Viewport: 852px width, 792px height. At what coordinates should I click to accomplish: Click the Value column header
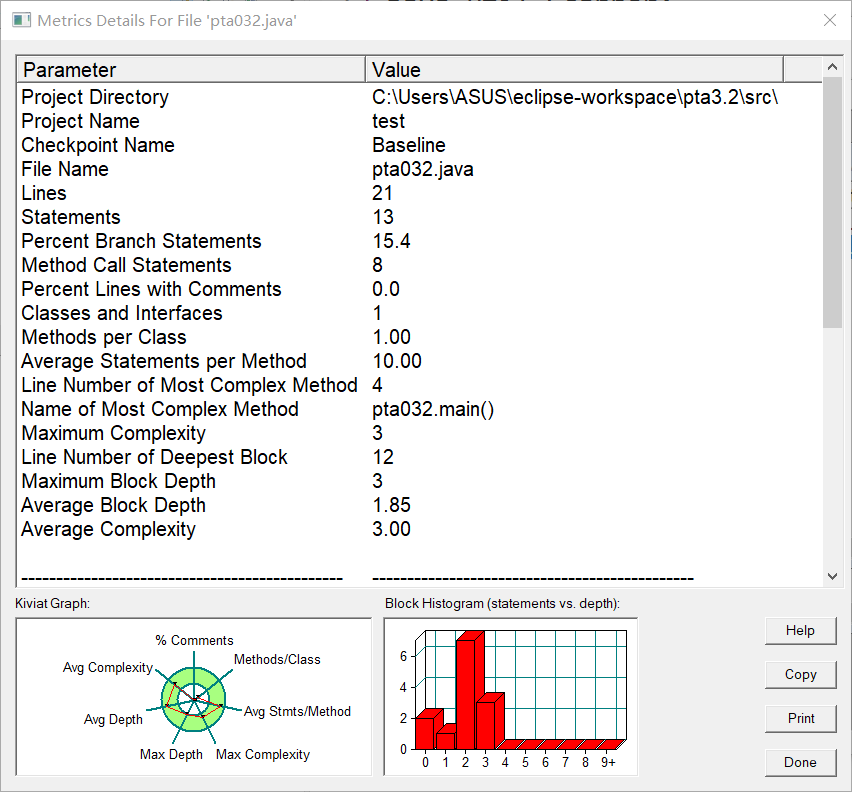574,70
